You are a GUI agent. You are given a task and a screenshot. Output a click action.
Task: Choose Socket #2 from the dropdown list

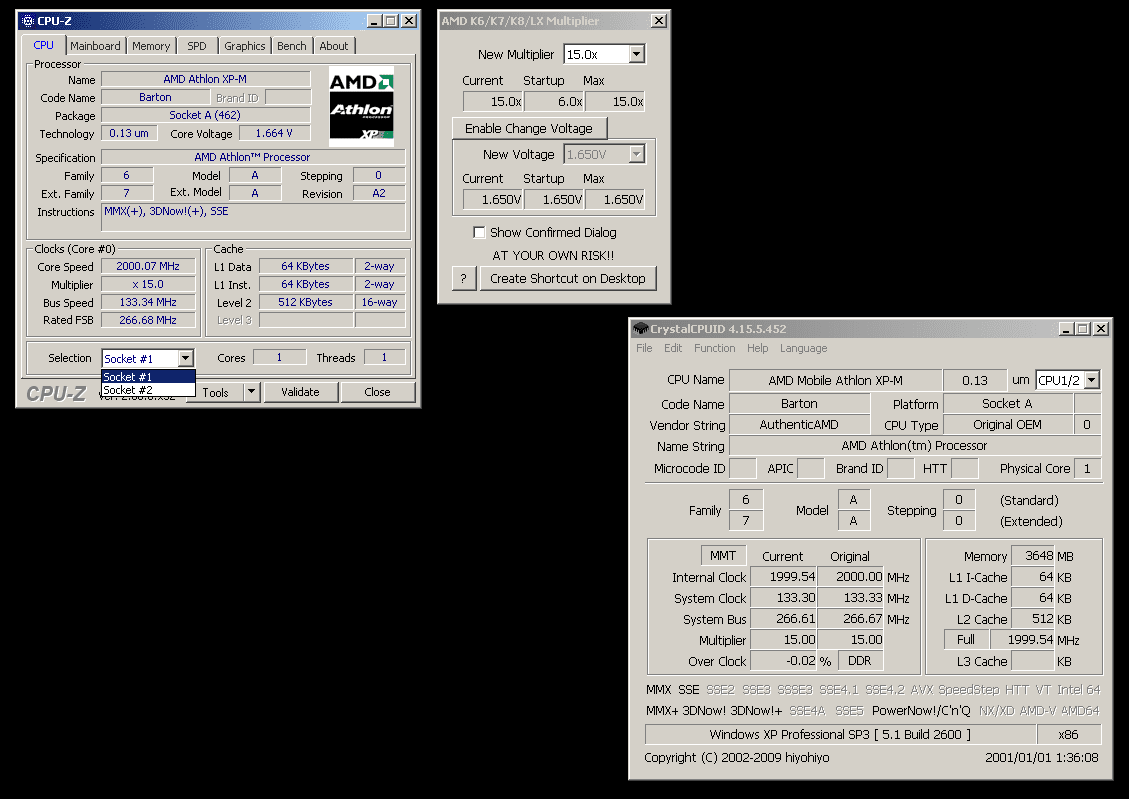click(x=148, y=389)
